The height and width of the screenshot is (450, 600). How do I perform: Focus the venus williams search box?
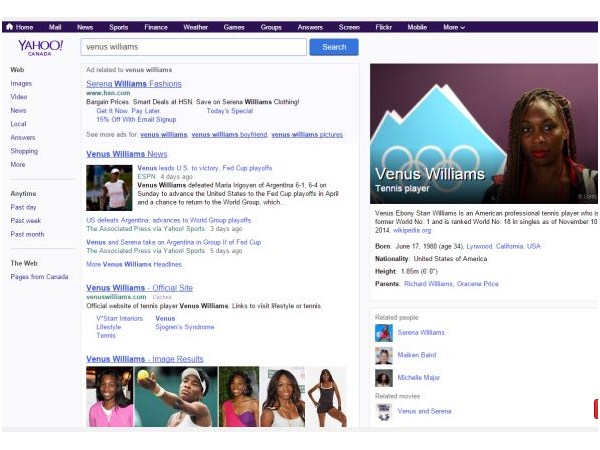tap(194, 47)
